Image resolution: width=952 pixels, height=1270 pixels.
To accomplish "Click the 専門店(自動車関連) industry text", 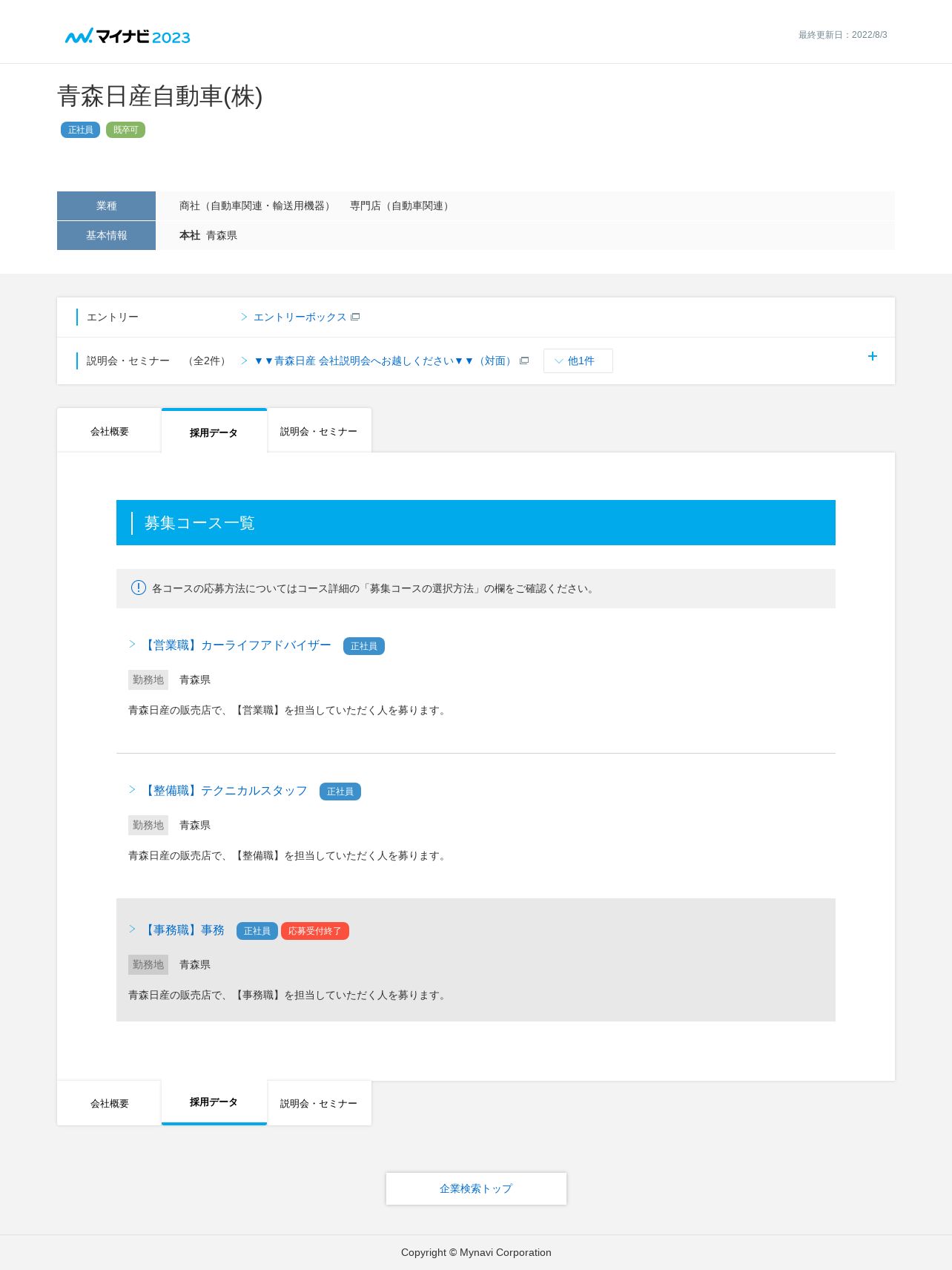I will (x=401, y=205).
